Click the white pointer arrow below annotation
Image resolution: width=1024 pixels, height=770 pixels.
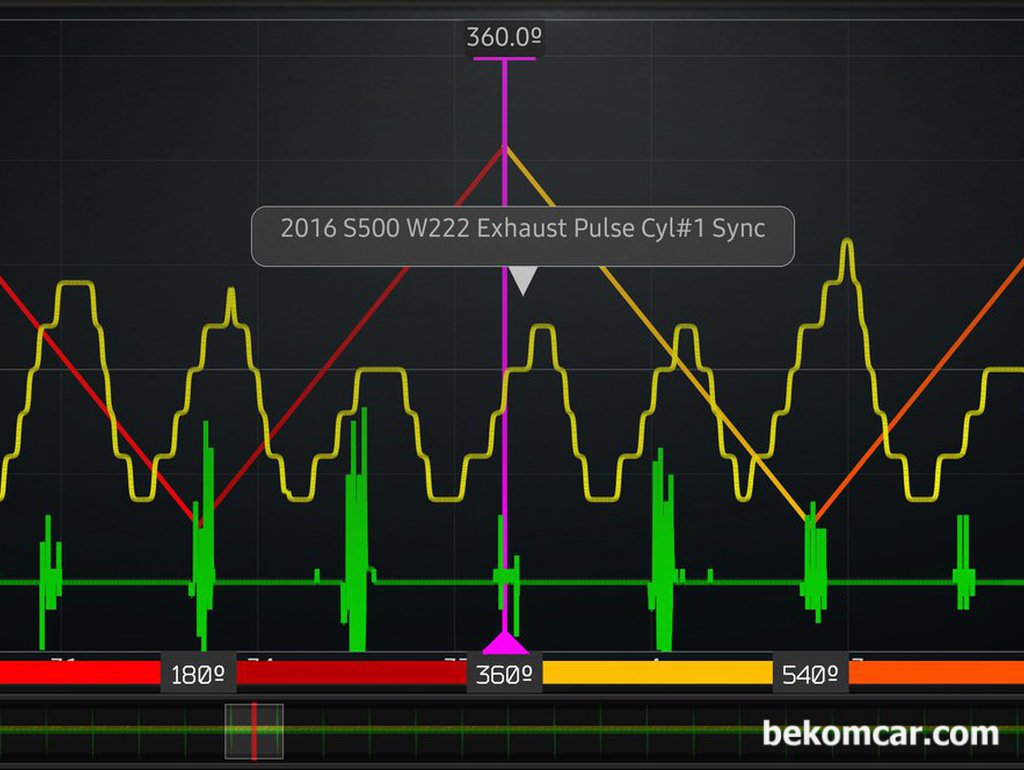[523, 280]
